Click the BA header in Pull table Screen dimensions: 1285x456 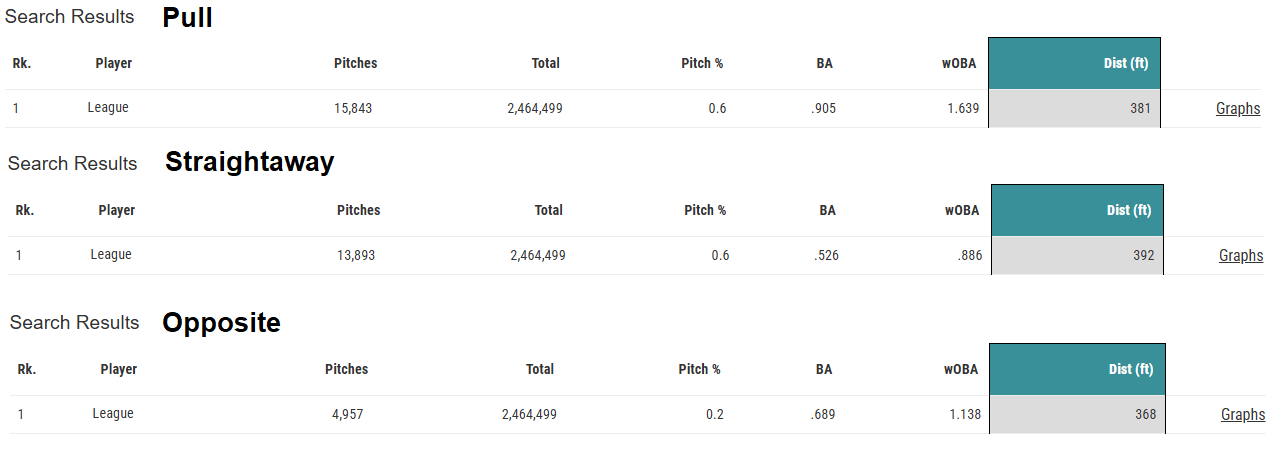click(x=824, y=64)
